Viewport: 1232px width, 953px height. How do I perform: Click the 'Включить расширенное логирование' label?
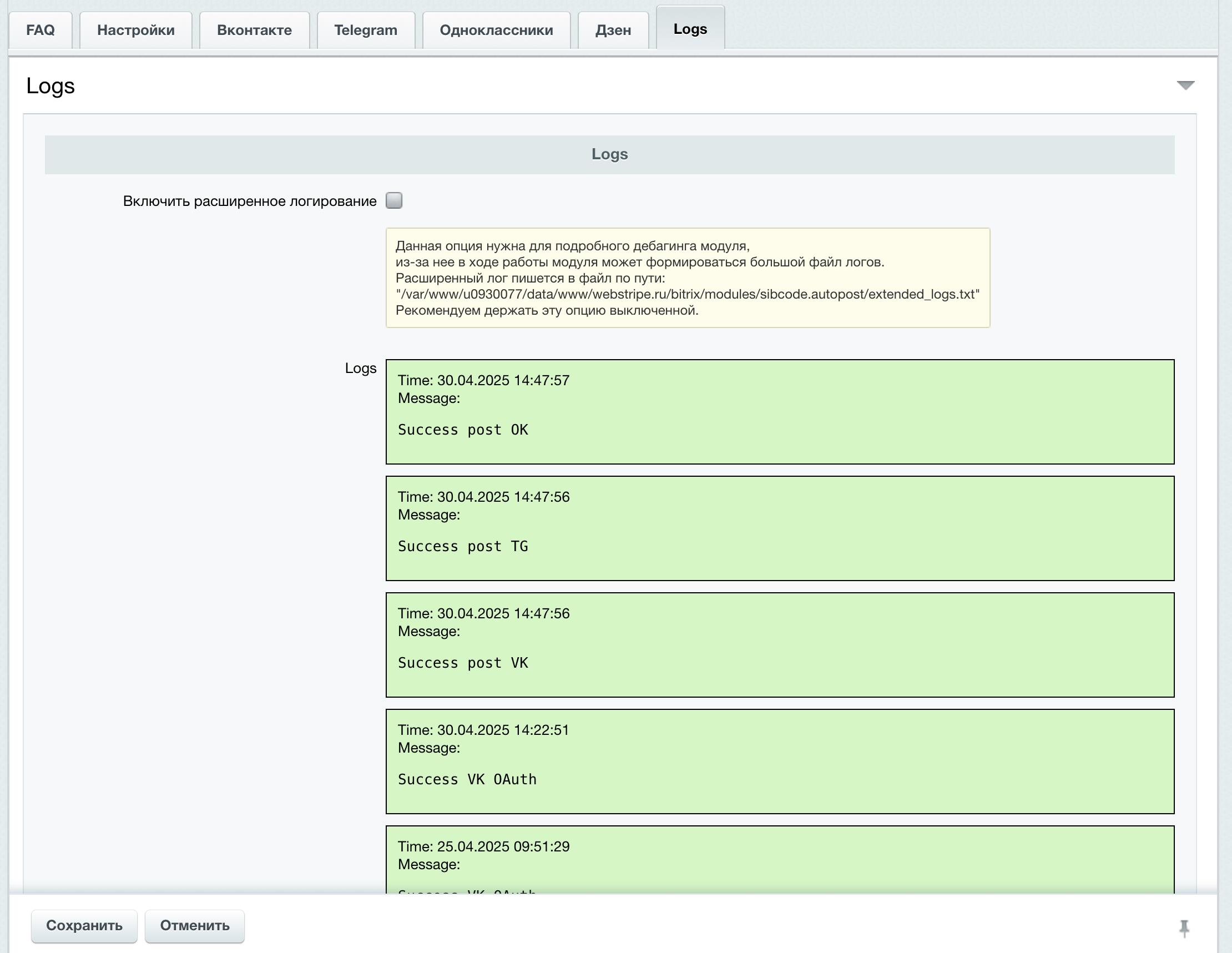pos(249,201)
